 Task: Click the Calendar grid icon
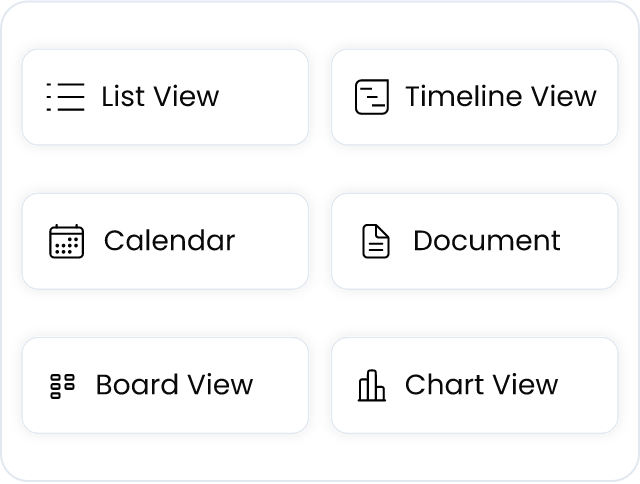click(67, 241)
